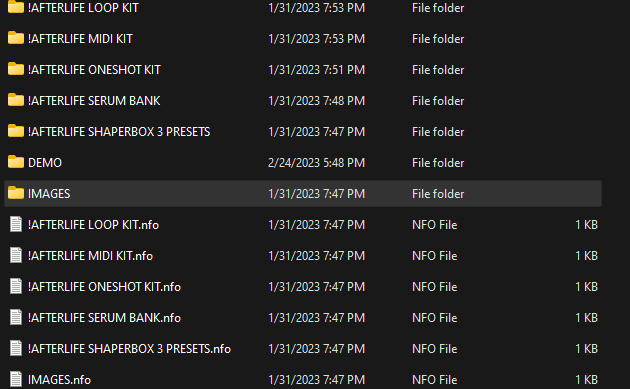Click the !AFTERLIFE ONESHOT KIT folder name
The height and width of the screenshot is (389, 630).
[94, 70]
